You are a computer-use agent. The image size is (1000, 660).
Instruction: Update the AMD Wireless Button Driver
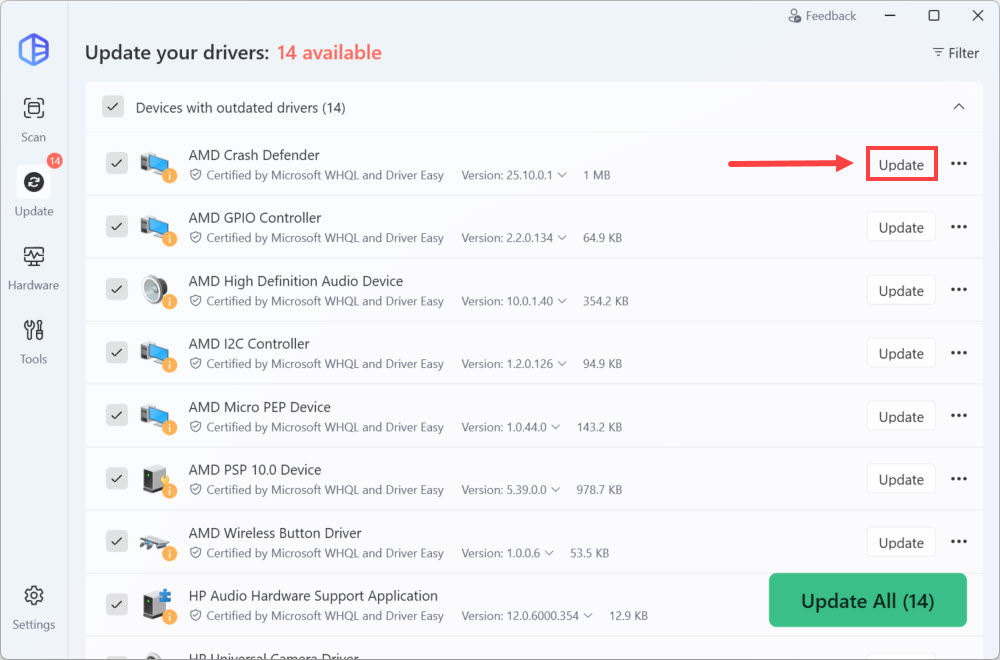[900, 542]
